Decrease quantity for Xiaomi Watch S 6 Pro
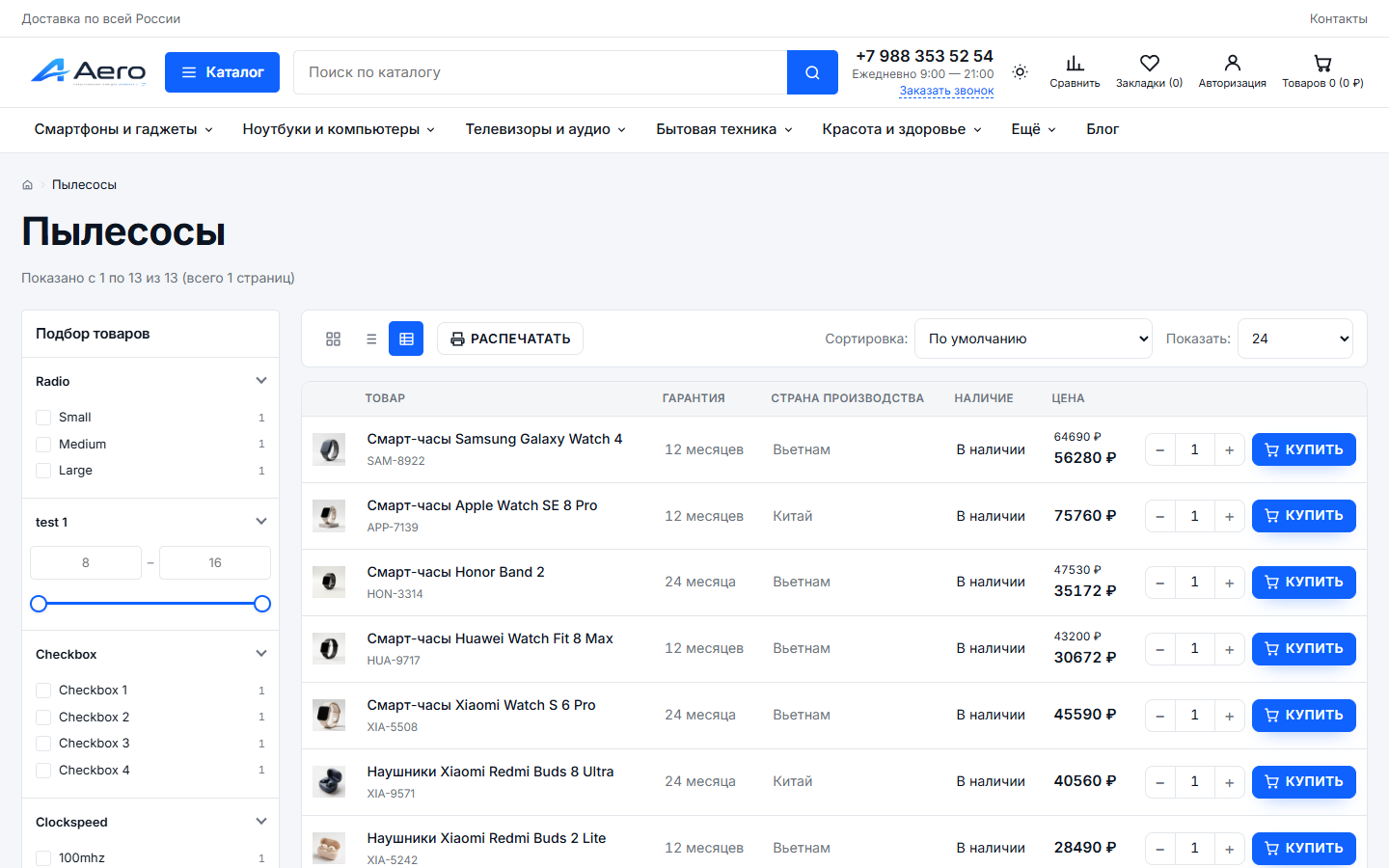The image size is (1389, 868). tap(1160, 716)
